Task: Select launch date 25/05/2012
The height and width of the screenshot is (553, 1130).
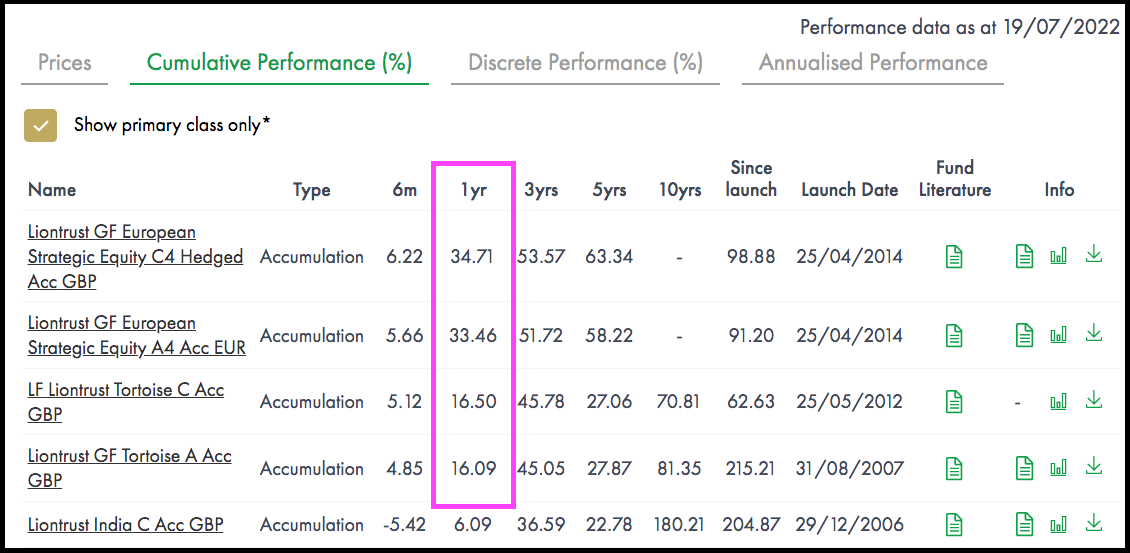Action: pos(850,402)
